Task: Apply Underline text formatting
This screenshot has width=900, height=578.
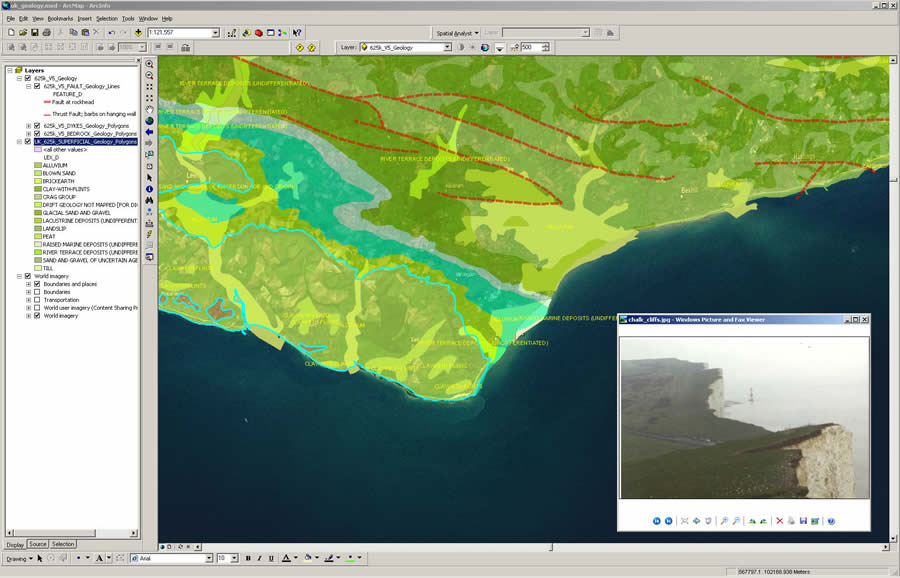Action: (x=270, y=558)
